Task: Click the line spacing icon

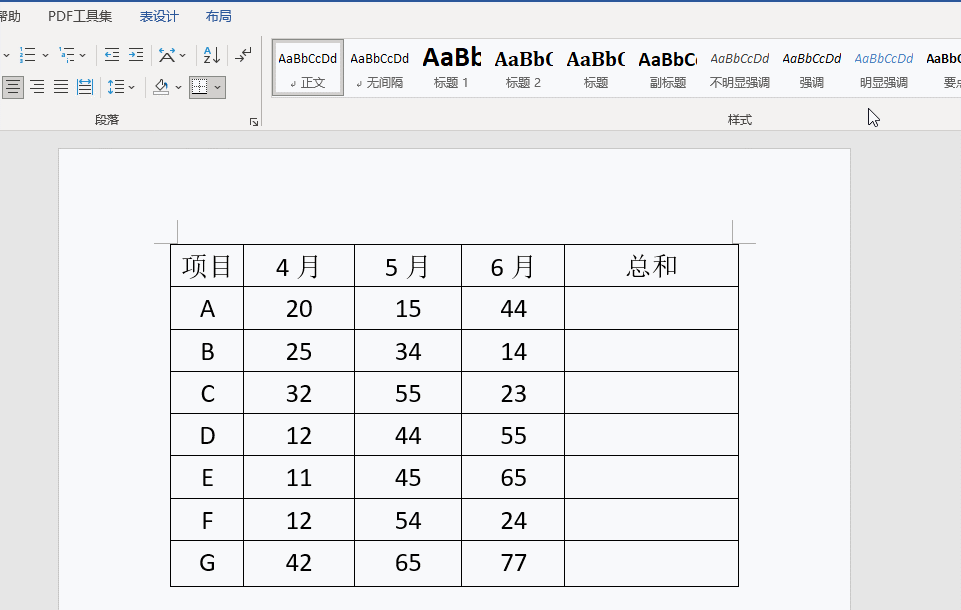Action: coord(116,87)
